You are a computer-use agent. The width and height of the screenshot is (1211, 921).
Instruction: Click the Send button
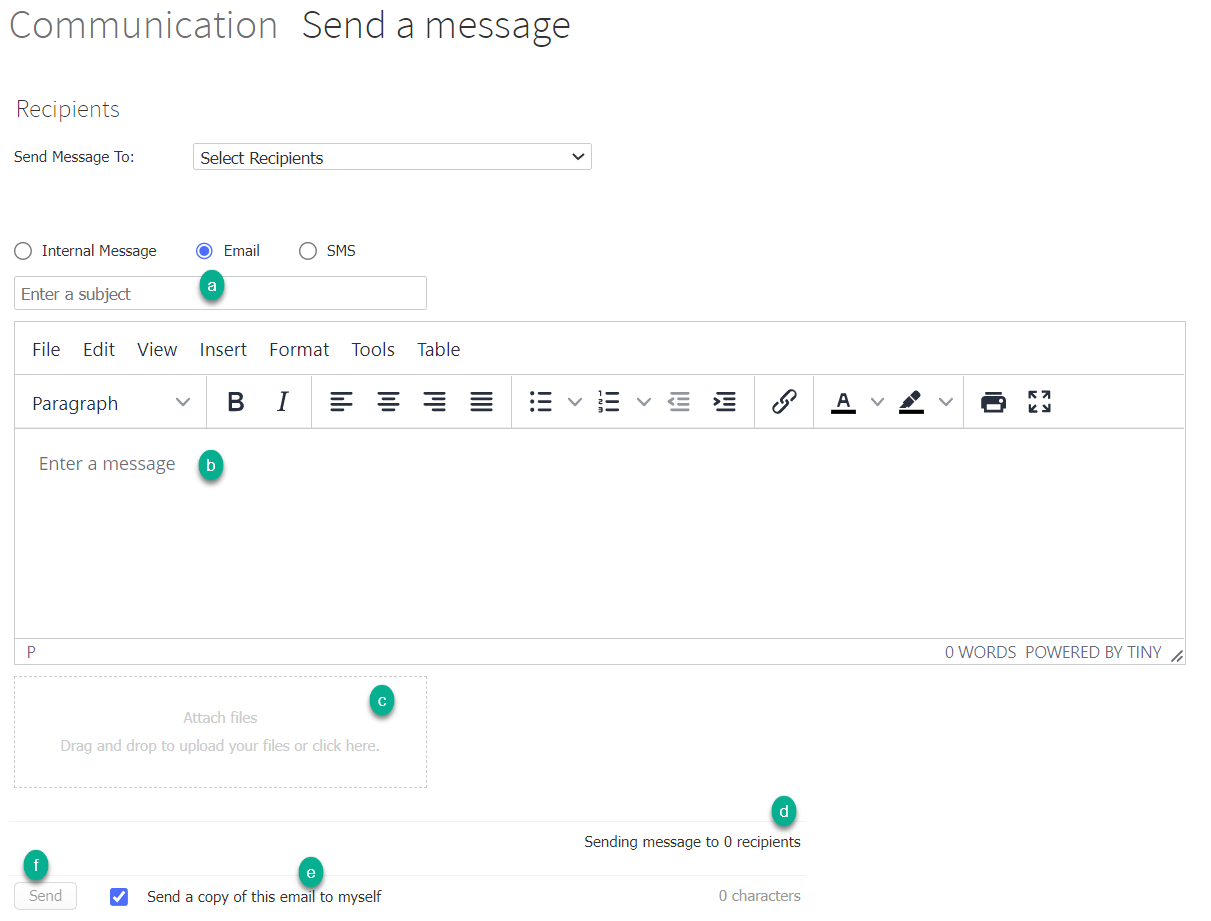coord(44,895)
